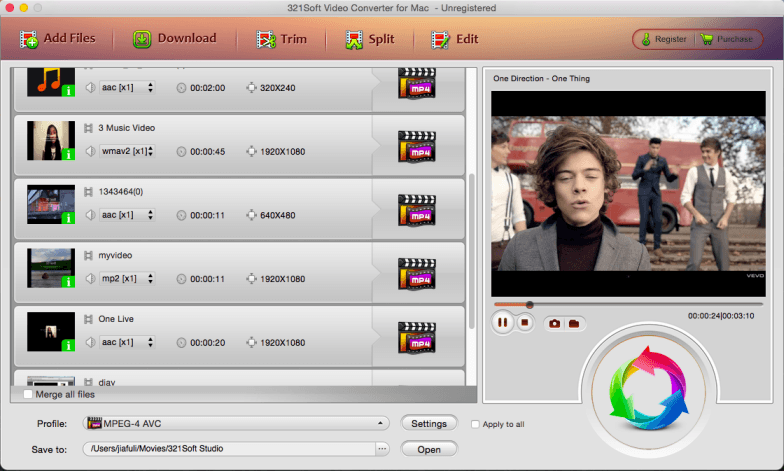
Task: Open audio track dropdown of 3 Music Video
Action: 127,151
